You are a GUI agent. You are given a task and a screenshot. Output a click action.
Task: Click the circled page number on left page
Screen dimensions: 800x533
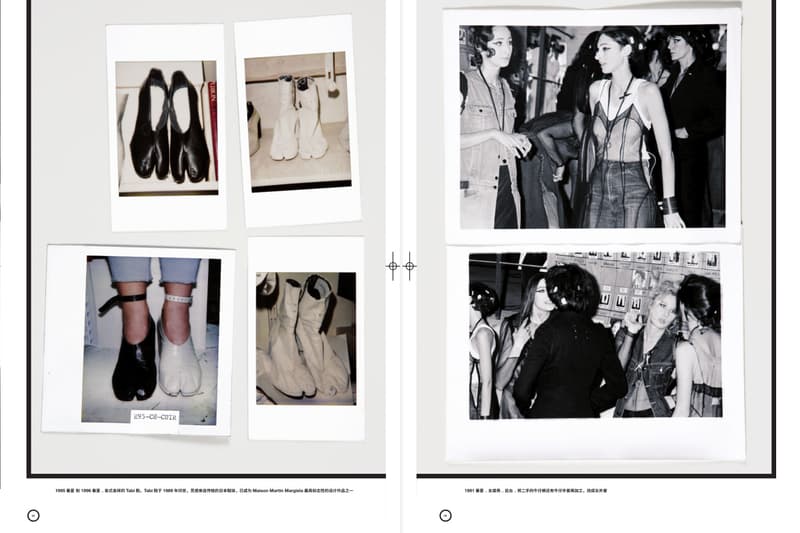point(33,516)
